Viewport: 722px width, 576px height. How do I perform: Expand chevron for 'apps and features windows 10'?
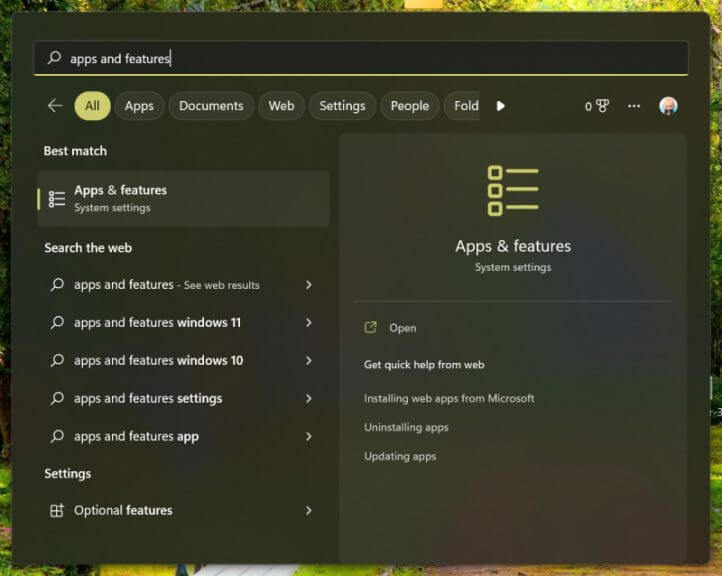(309, 361)
